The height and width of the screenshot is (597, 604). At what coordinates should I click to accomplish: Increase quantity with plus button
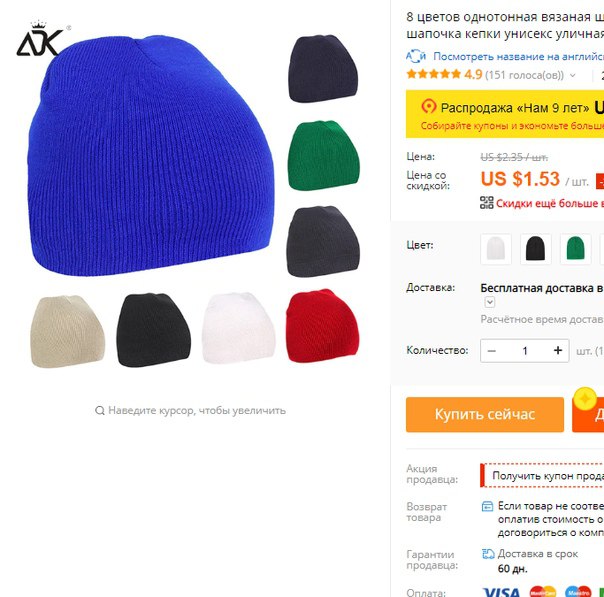[x=558, y=350]
